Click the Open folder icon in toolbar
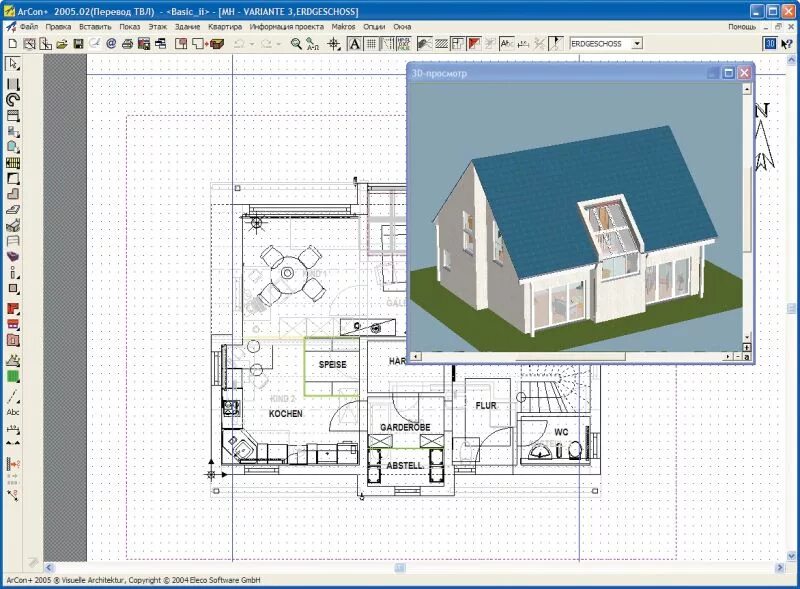This screenshot has width=800, height=589. 62,44
